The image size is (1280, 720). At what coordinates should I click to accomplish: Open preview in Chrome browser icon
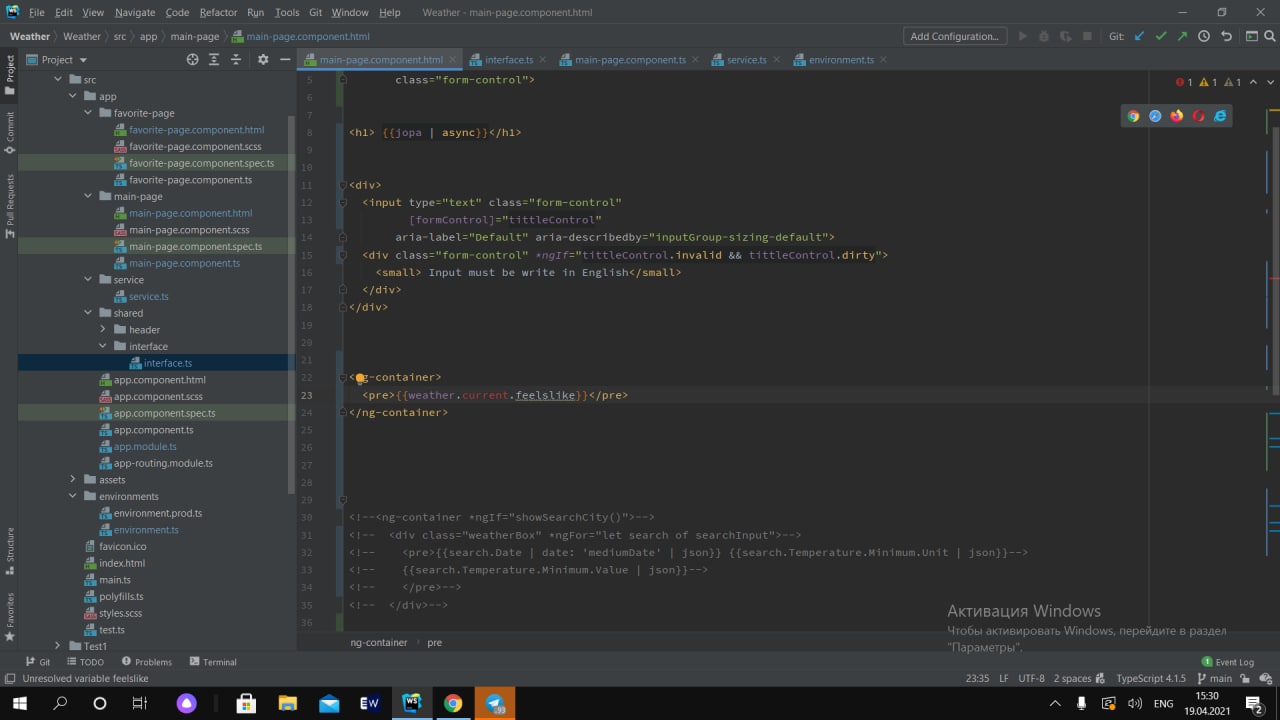(1133, 116)
